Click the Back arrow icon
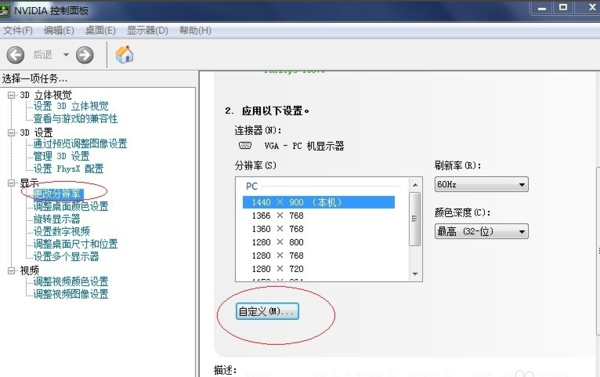Image resolution: width=600 pixels, height=377 pixels. click(x=15, y=55)
